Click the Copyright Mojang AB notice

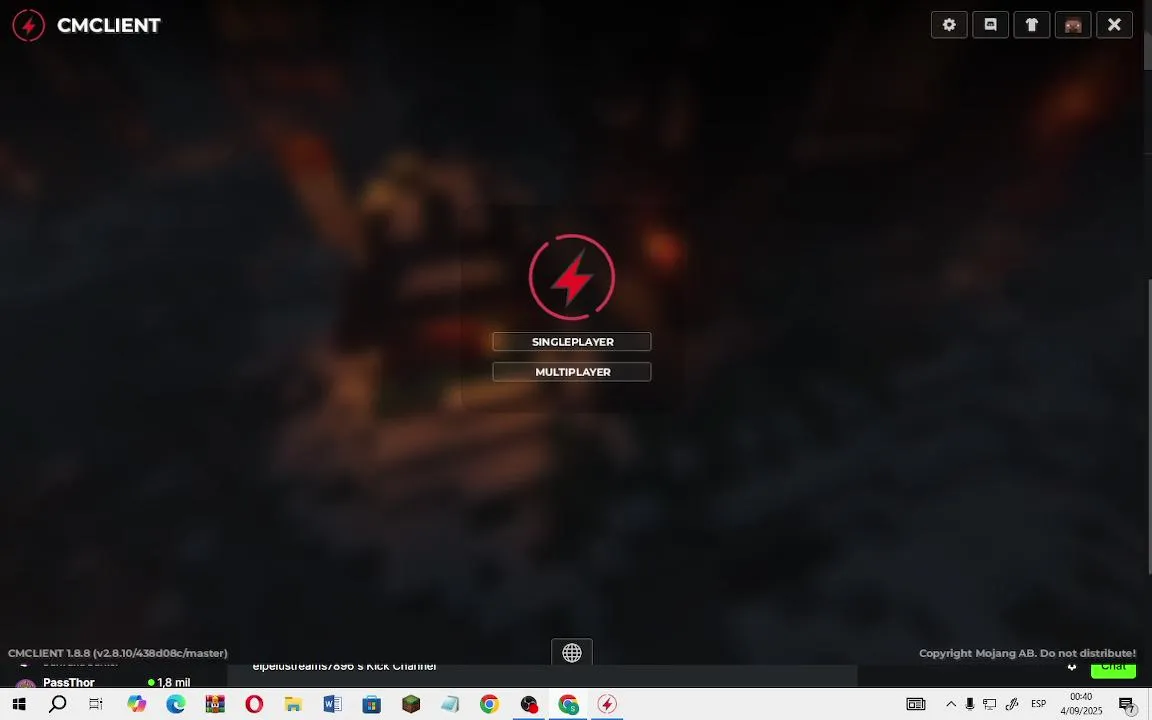[x=1027, y=653]
